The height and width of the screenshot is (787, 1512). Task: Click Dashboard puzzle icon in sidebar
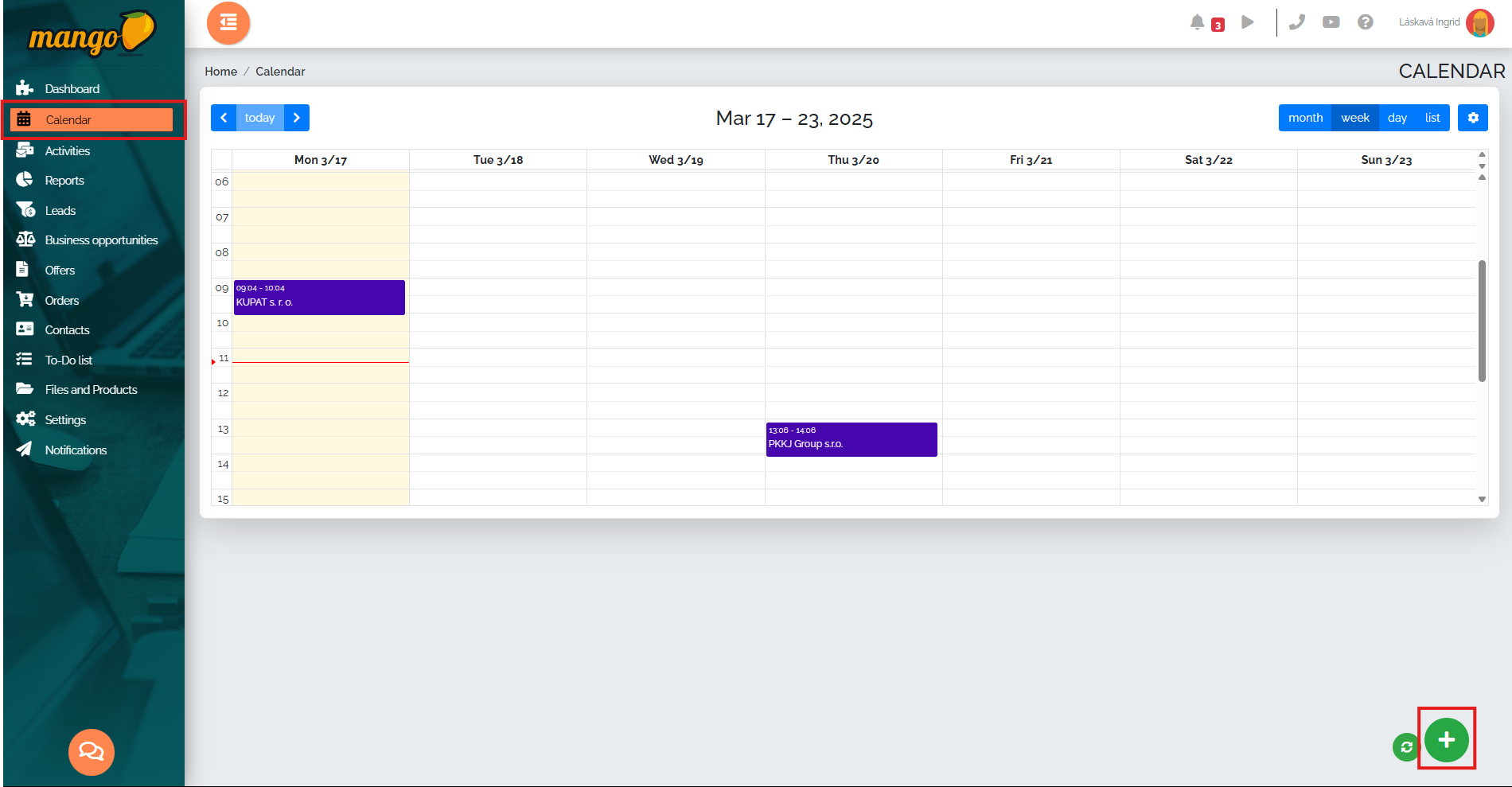(25, 88)
